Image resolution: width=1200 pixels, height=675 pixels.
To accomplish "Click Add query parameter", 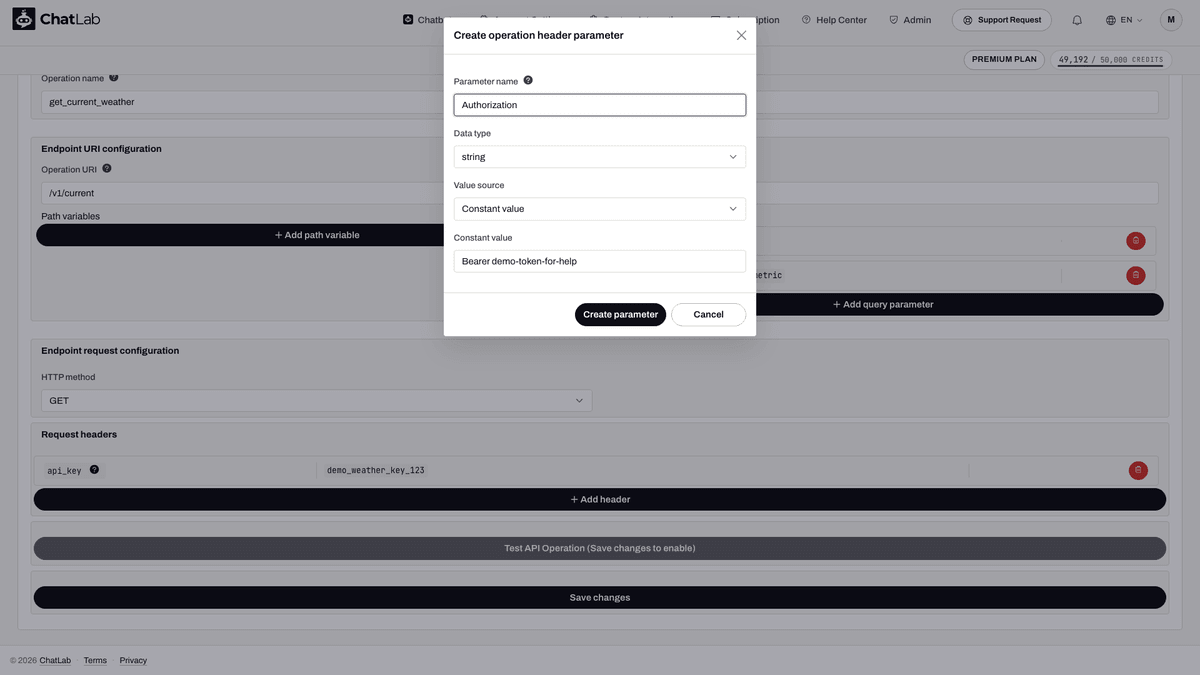I will [883, 304].
